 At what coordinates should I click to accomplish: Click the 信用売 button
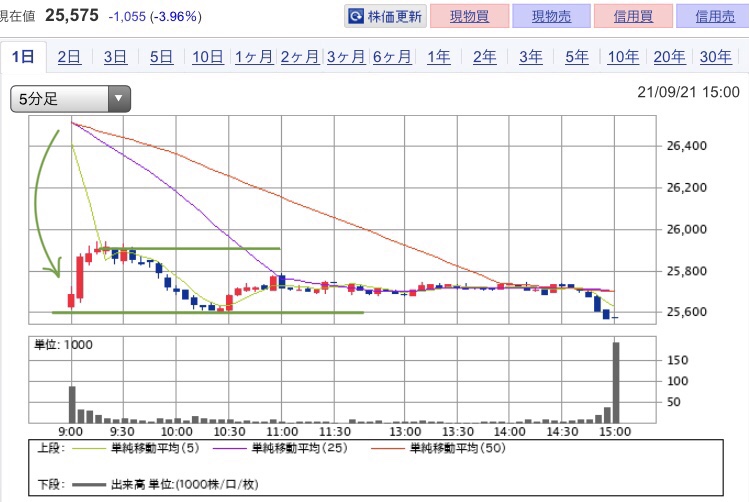(x=711, y=17)
